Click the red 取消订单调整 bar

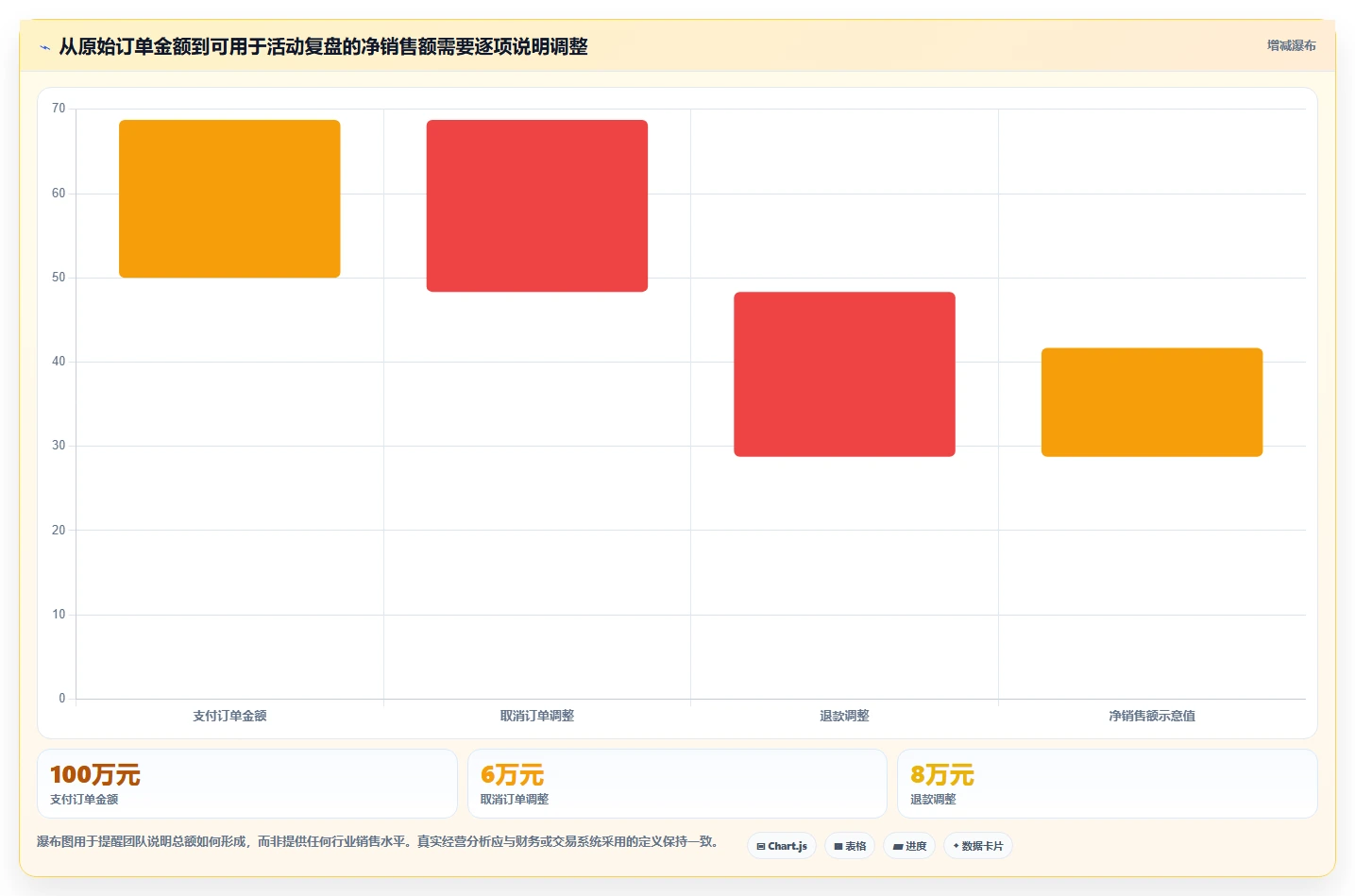coord(537,206)
